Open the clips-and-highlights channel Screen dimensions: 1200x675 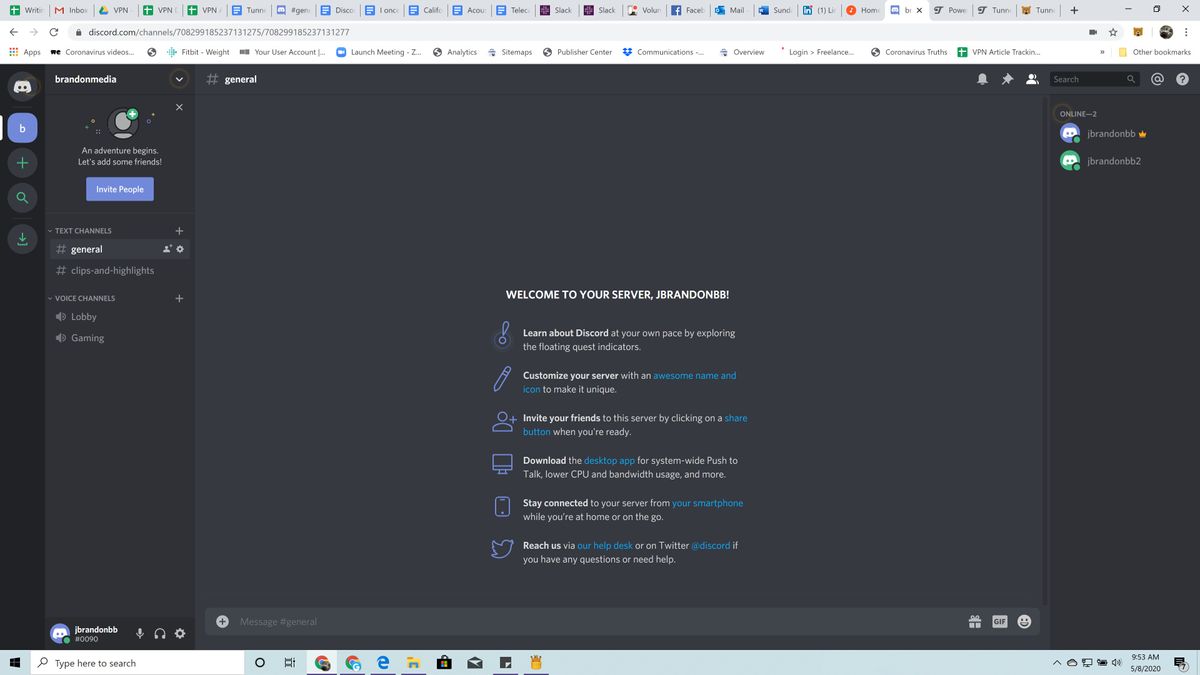[111, 270]
